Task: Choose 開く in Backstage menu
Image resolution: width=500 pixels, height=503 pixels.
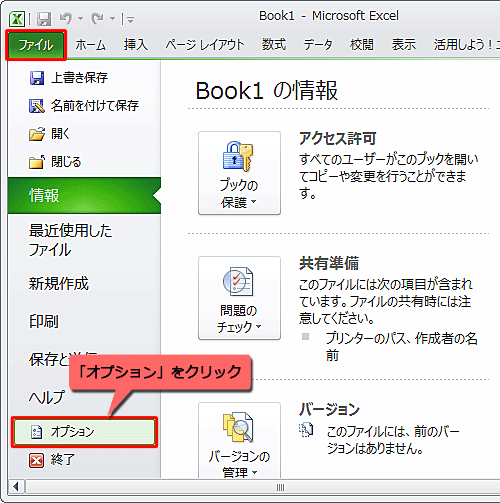Action: click(x=60, y=134)
